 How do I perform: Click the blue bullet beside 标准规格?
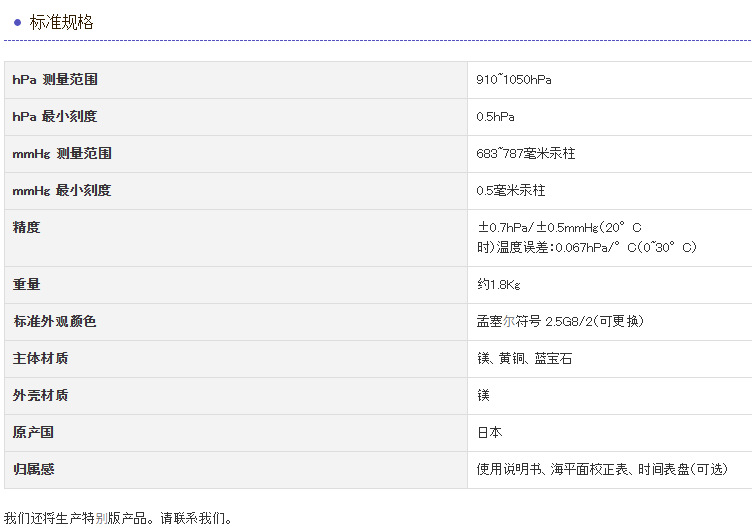[x=17, y=22]
